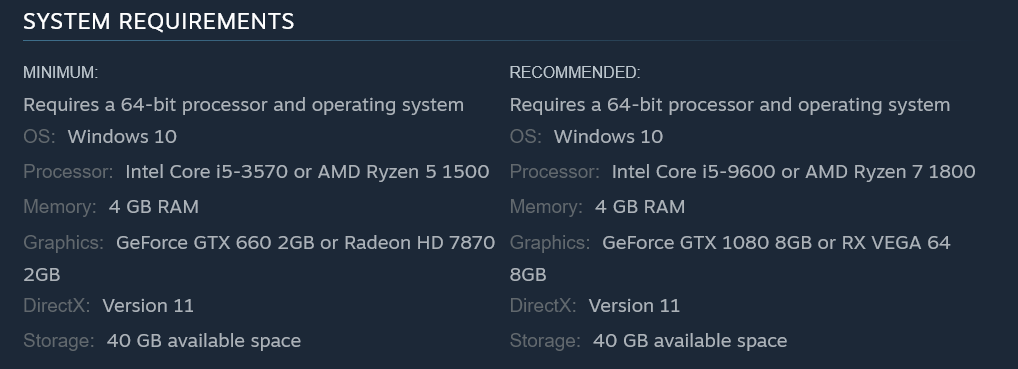Click the Processor label under MINIMUM
1018x369 pixels.
click(x=68, y=172)
